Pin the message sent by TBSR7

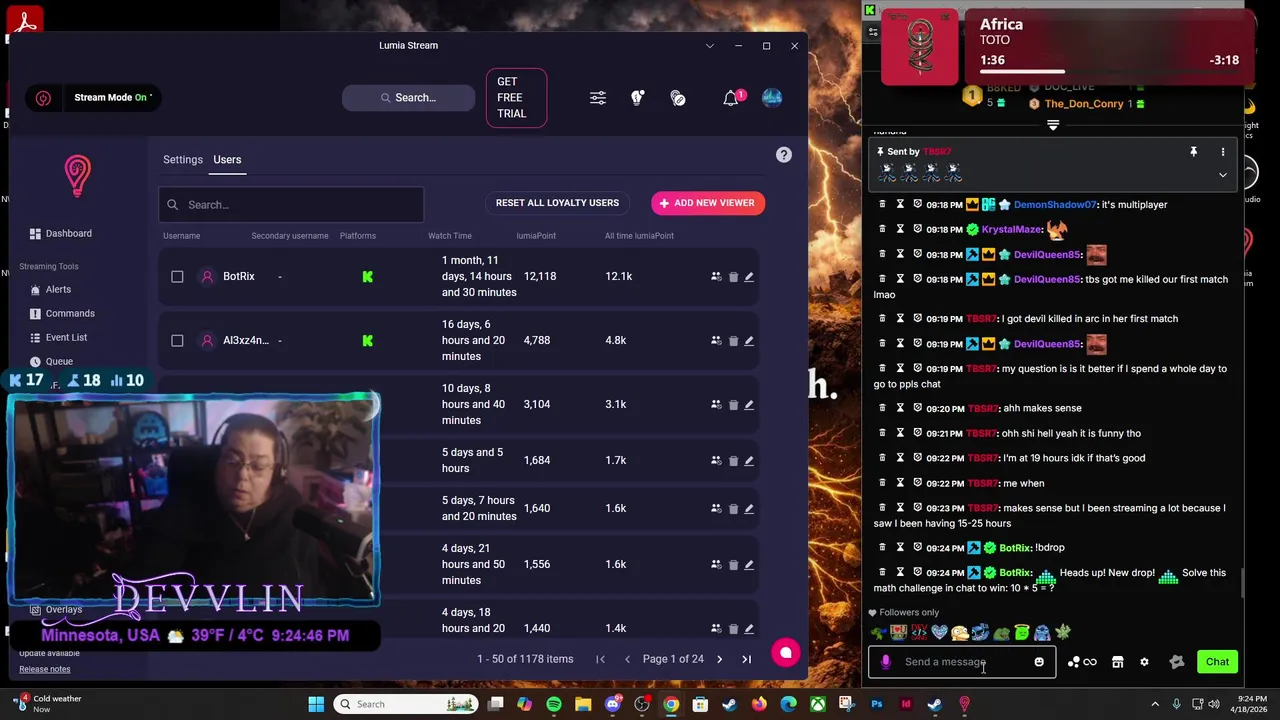pyautogui.click(x=1193, y=152)
